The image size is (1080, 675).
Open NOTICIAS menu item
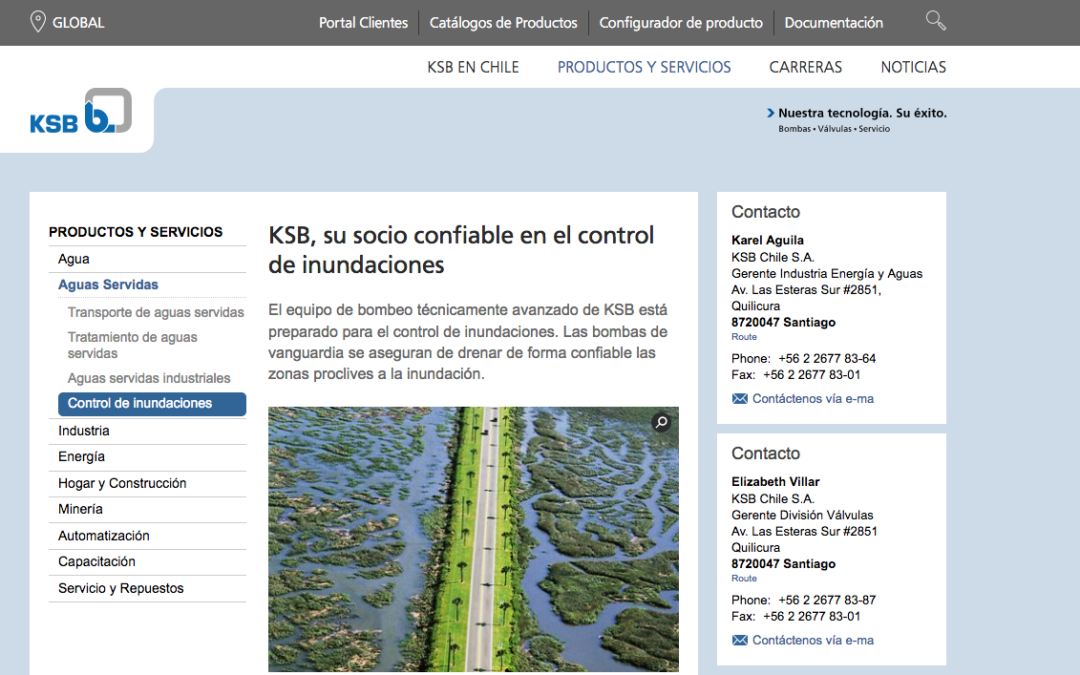click(913, 68)
